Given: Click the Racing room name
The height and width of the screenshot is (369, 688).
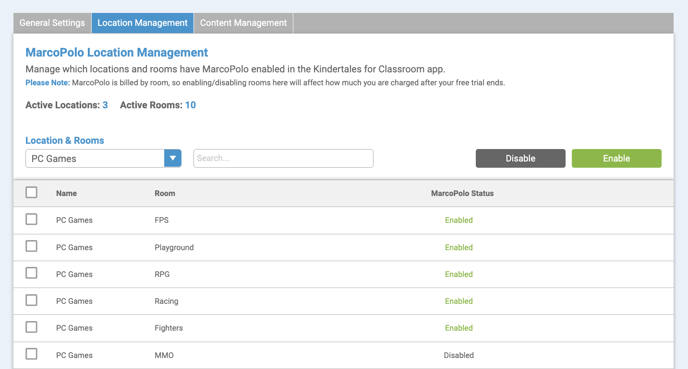Looking at the screenshot, I should click(166, 301).
